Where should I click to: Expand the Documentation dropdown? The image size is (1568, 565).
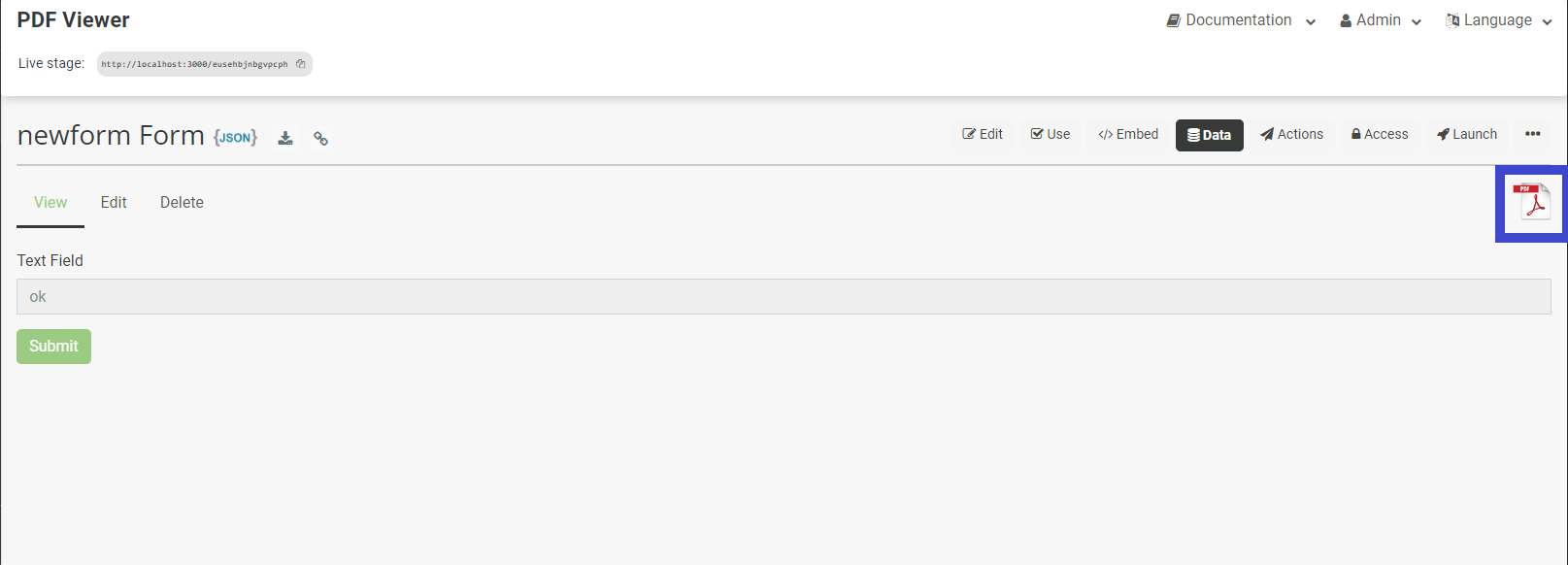1241,20
